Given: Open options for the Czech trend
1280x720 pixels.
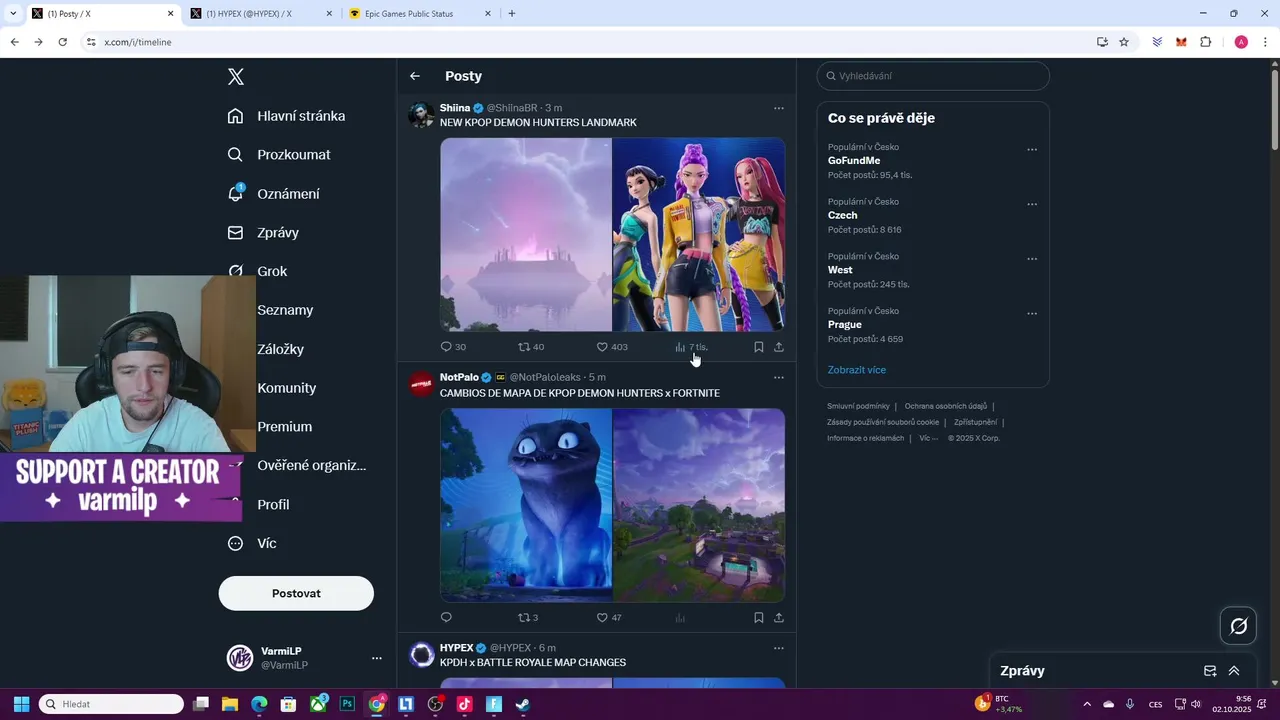Looking at the screenshot, I should point(1032,204).
